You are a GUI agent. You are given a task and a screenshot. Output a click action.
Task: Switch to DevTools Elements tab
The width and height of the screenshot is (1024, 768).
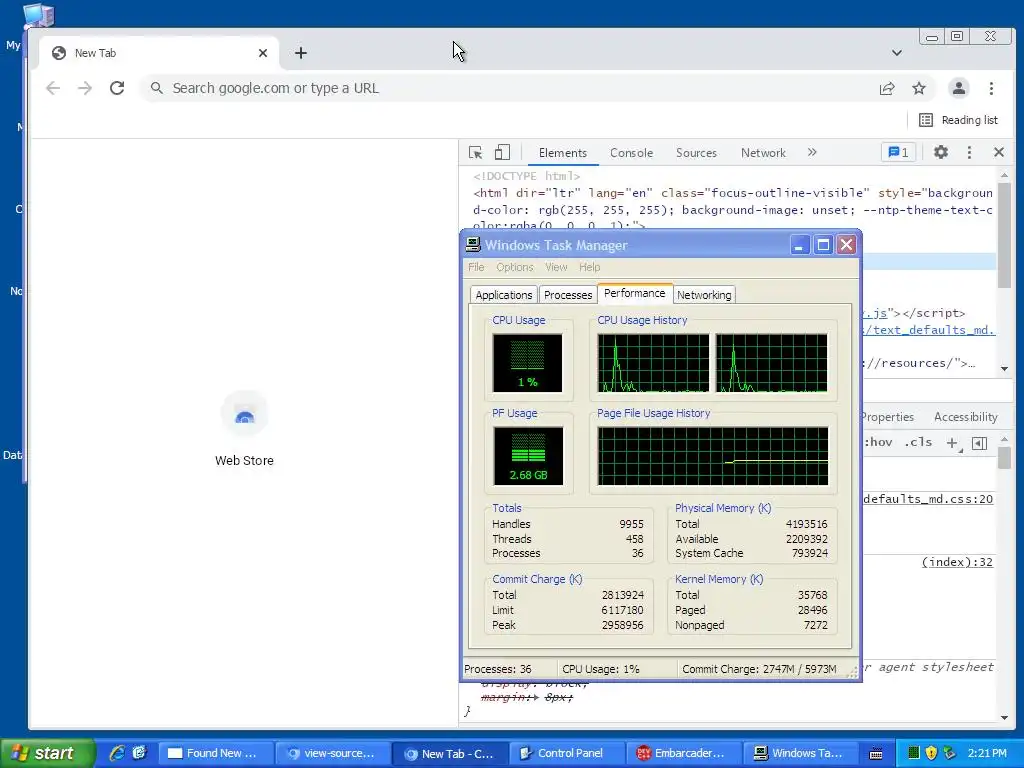(562, 153)
